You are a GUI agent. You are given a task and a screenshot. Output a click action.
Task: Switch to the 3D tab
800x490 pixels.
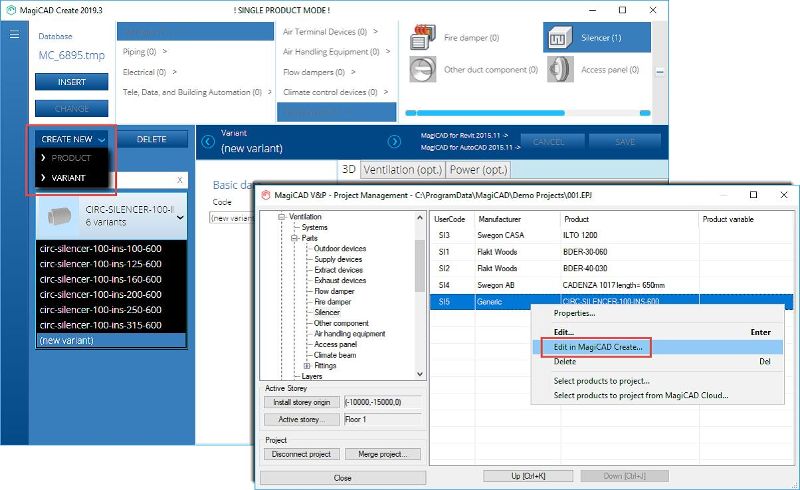[348, 169]
